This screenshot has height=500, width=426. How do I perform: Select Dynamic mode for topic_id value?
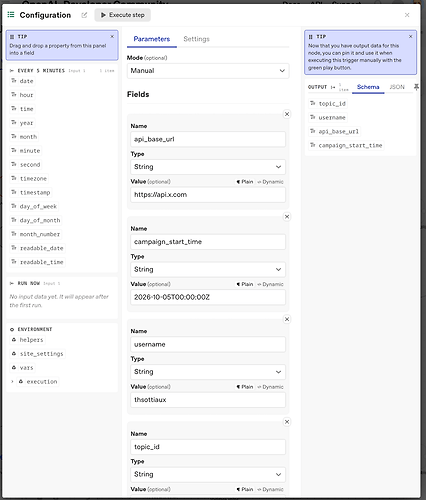[x=270, y=489]
